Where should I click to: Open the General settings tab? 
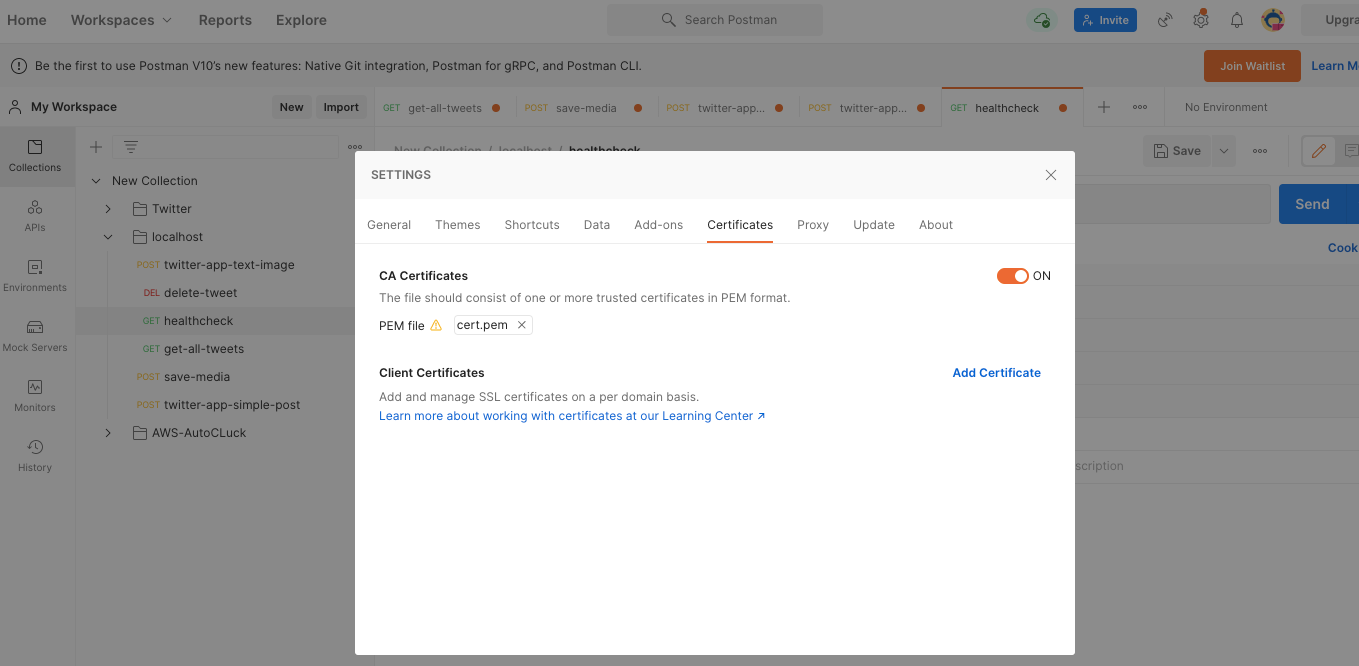389,225
